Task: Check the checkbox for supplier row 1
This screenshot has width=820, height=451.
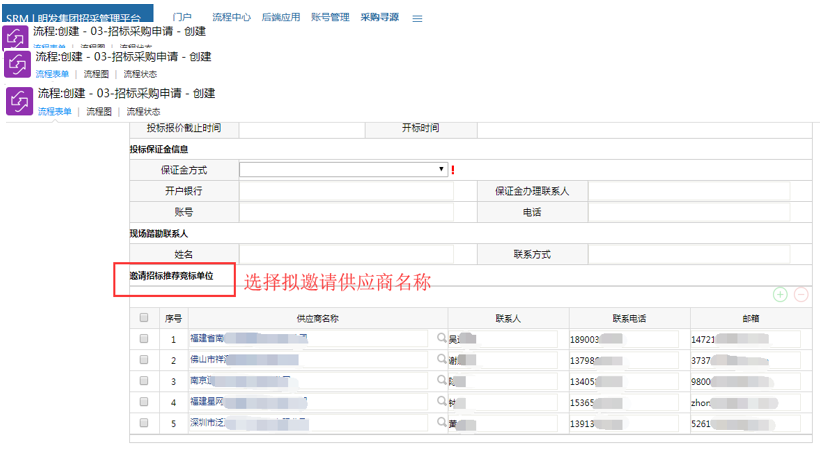Action: point(144,339)
